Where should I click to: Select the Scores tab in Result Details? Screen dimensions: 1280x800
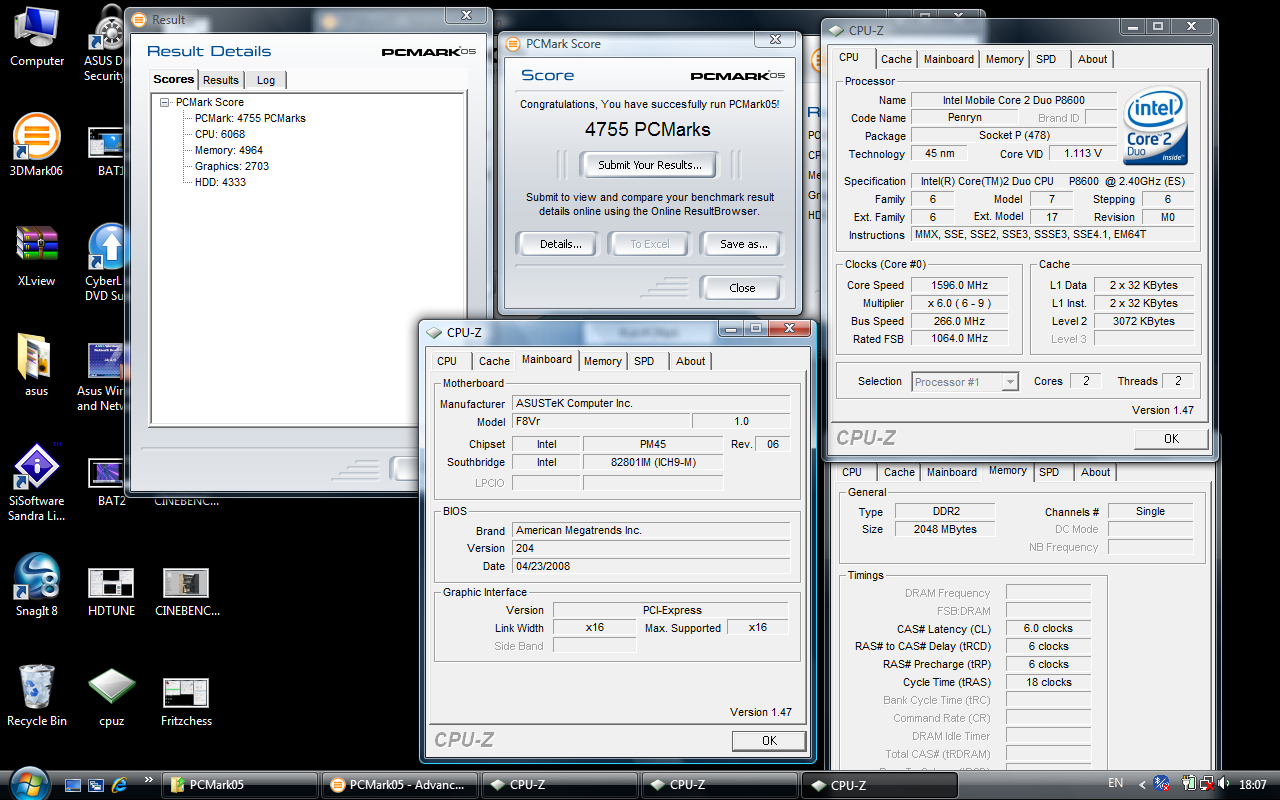click(x=174, y=79)
